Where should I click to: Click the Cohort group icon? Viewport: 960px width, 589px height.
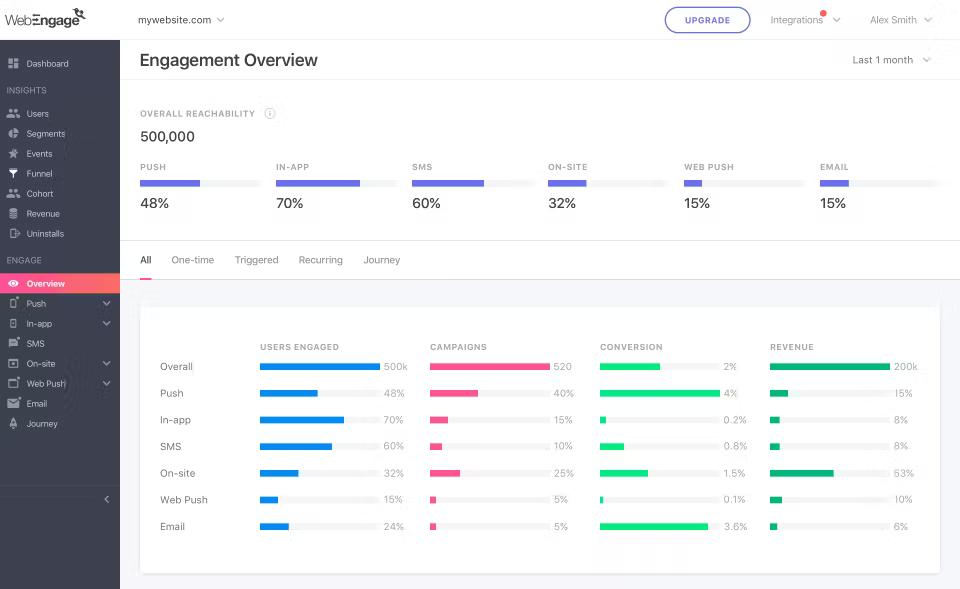click(13, 193)
